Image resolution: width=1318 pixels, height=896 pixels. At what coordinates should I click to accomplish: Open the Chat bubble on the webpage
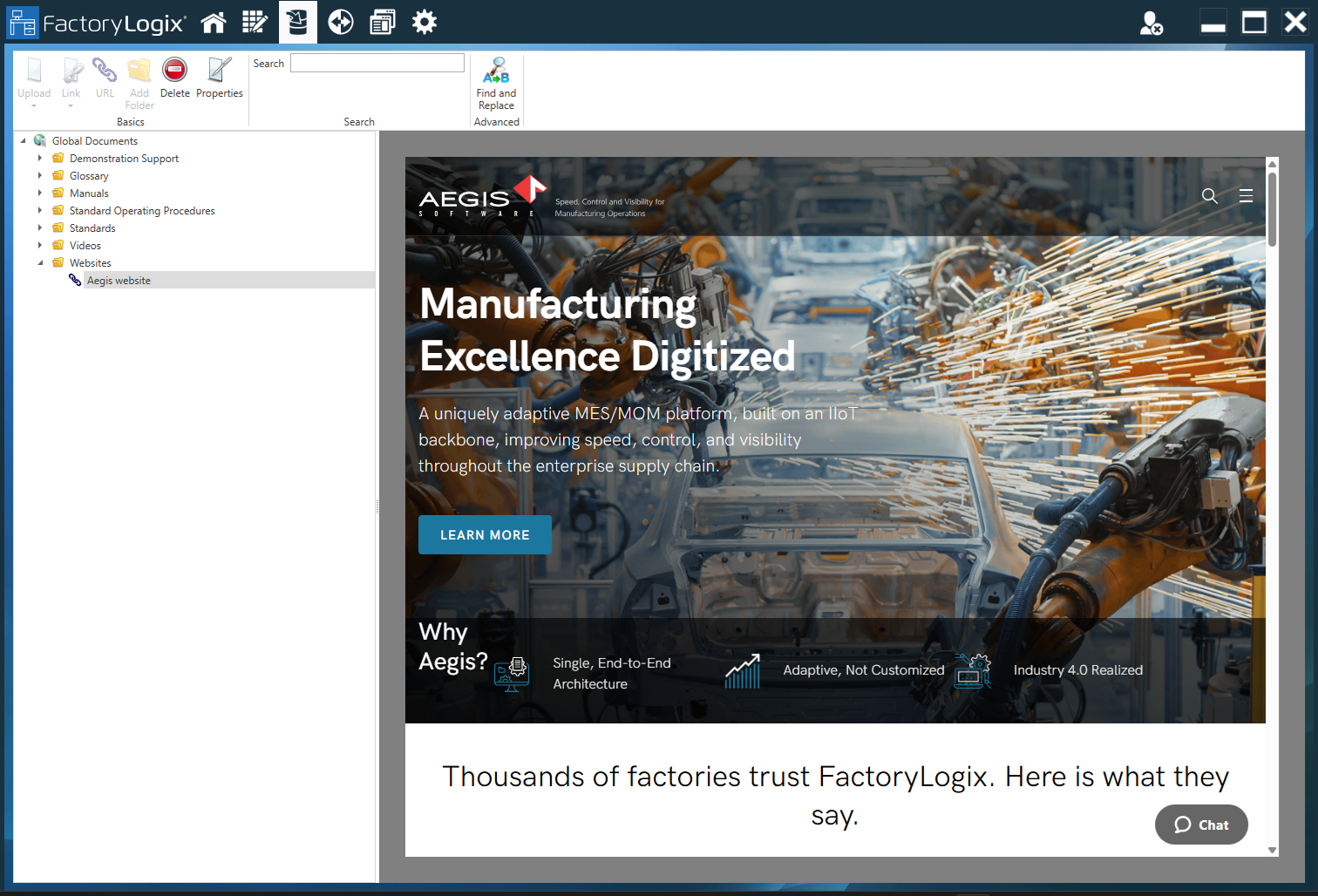1201,825
